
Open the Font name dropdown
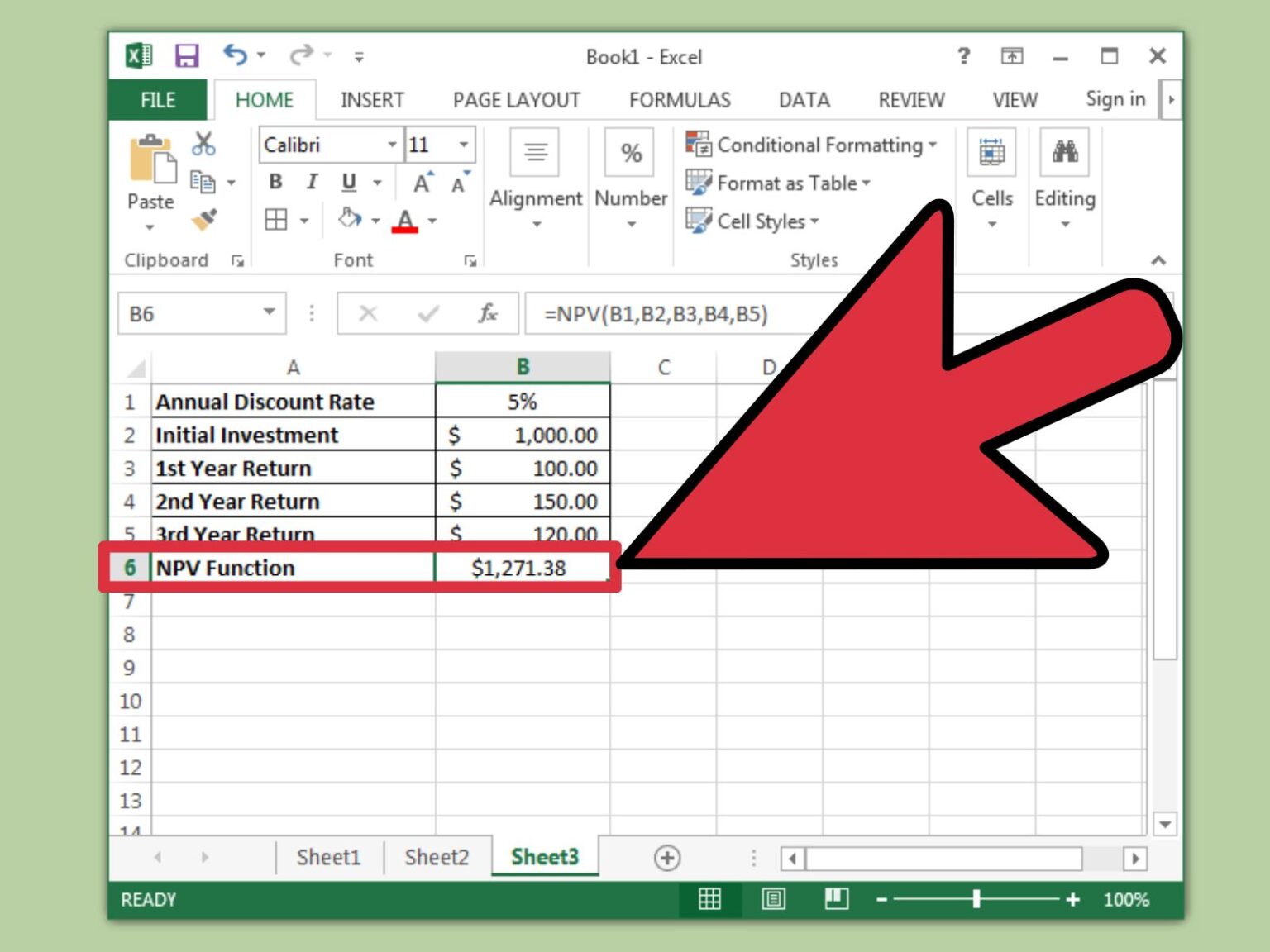point(392,145)
